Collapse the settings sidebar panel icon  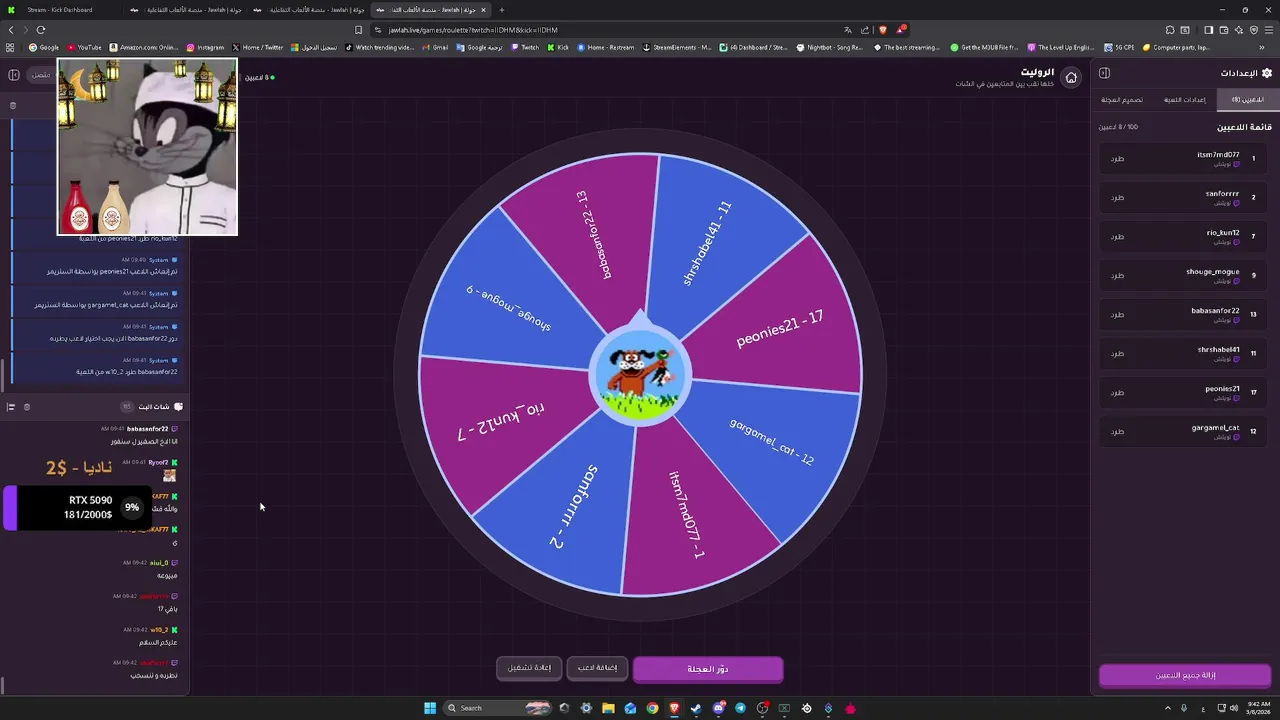(1104, 73)
